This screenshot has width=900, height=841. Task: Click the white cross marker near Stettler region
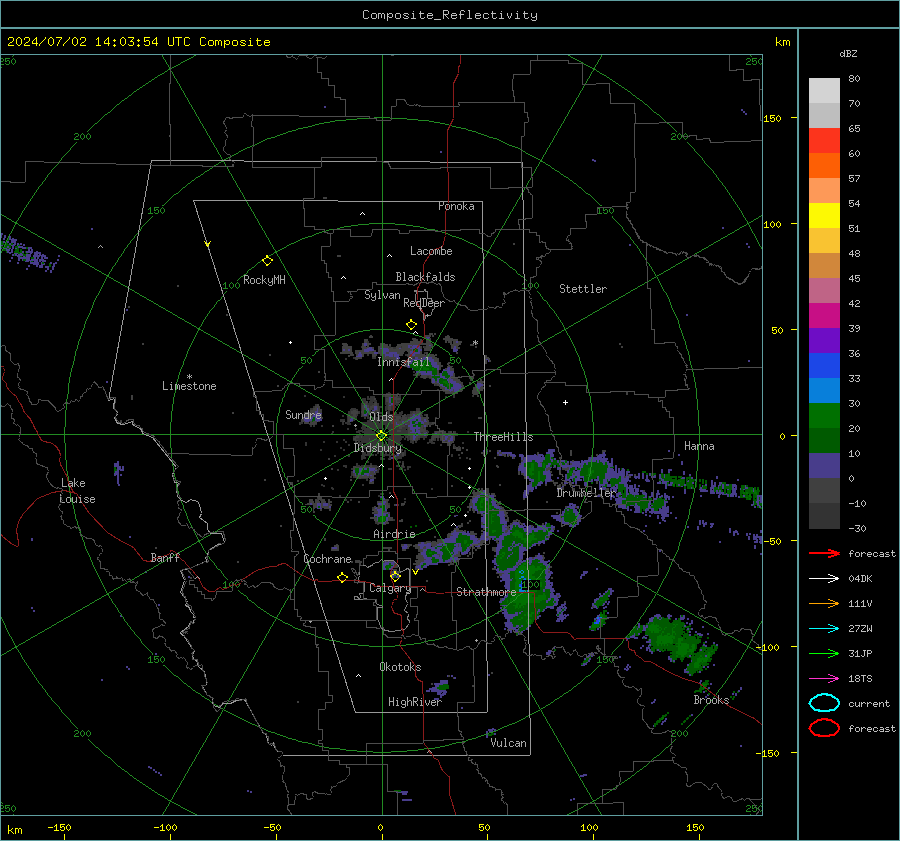[565, 402]
